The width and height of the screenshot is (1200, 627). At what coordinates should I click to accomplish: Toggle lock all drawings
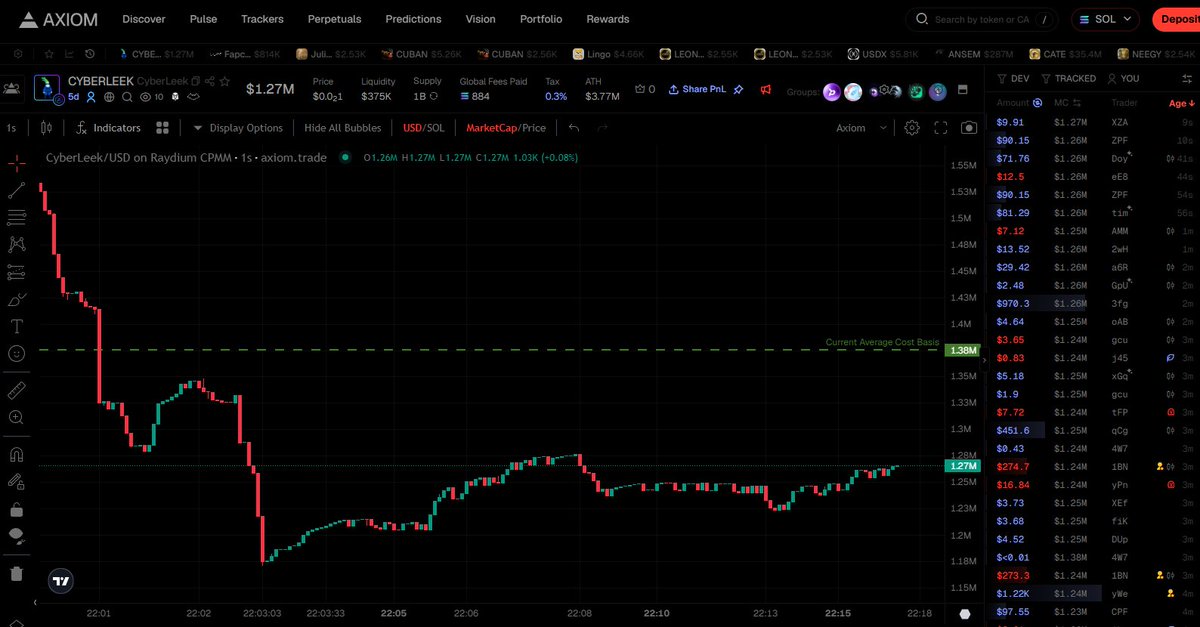[x=17, y=509]
